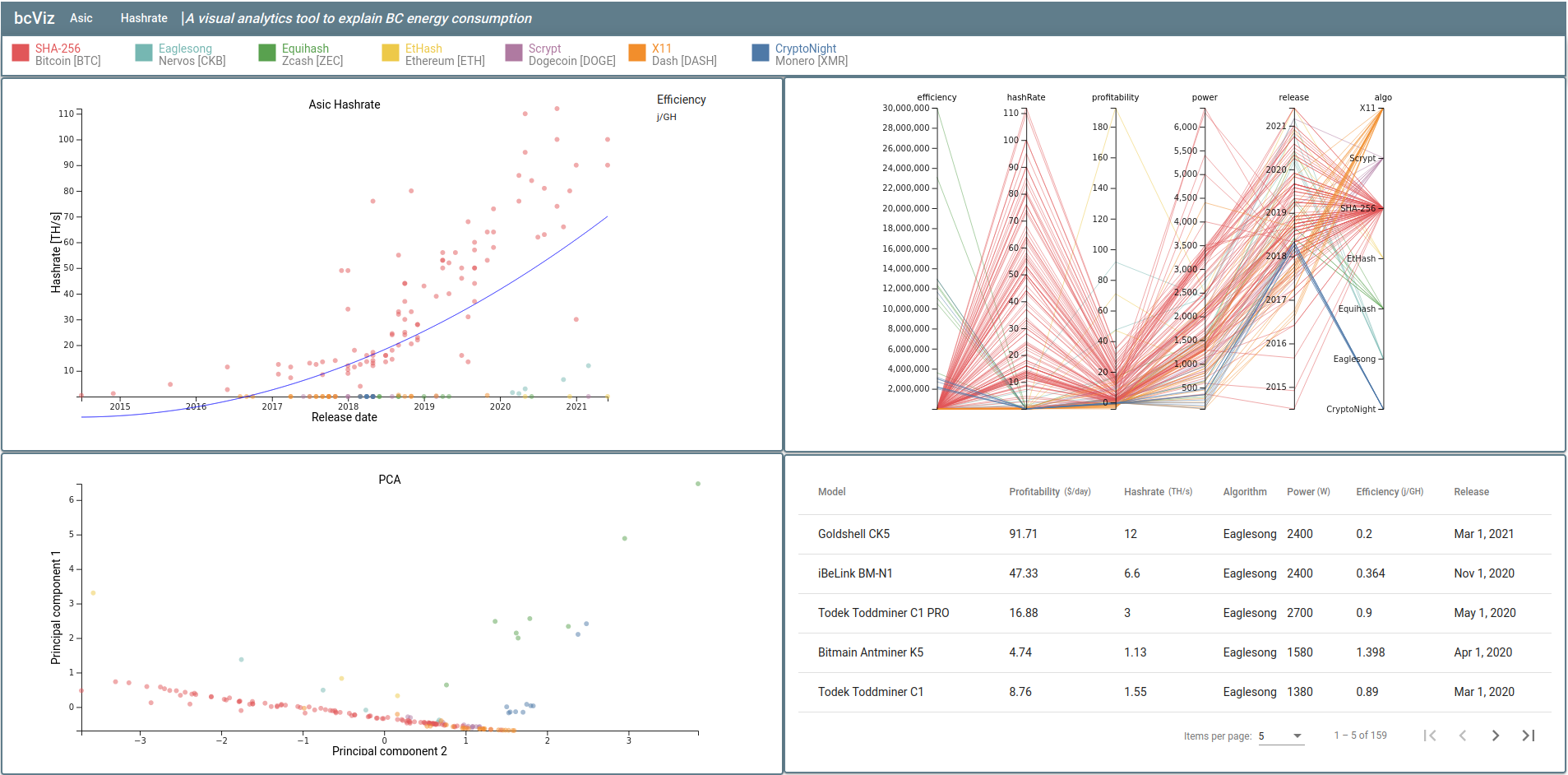Image resolution: width=1568 pixels, height=775 pixels.
Task: Click the 1 – 5 of 159 range label
Action: 1360,736
